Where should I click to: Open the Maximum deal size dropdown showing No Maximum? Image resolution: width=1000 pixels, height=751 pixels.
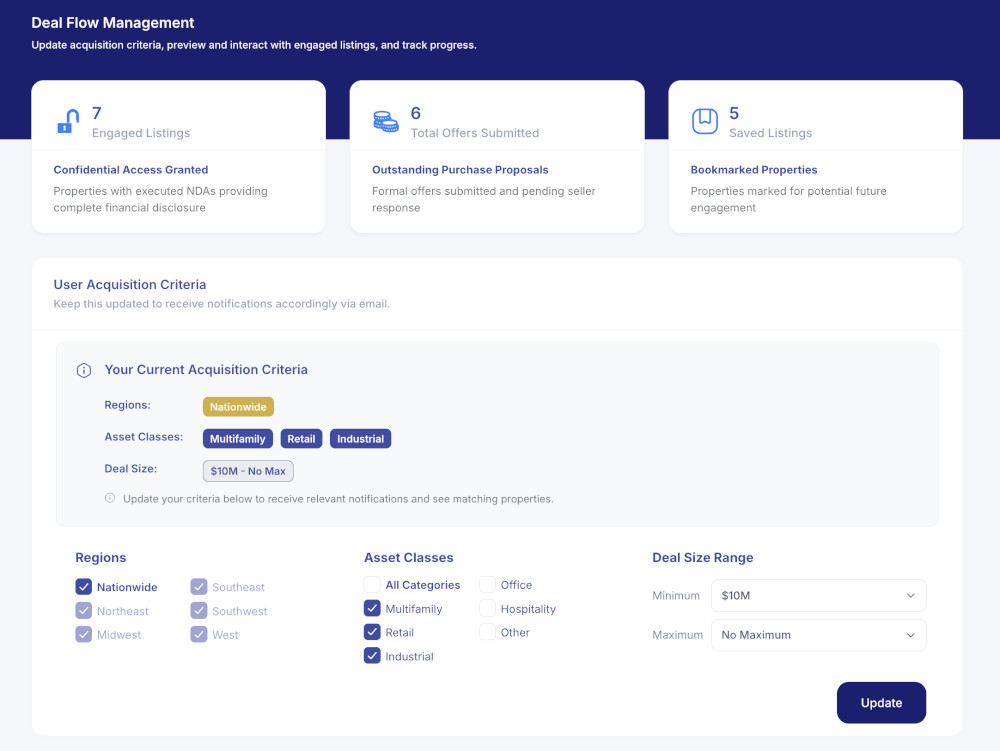click(x=818, y=635)
